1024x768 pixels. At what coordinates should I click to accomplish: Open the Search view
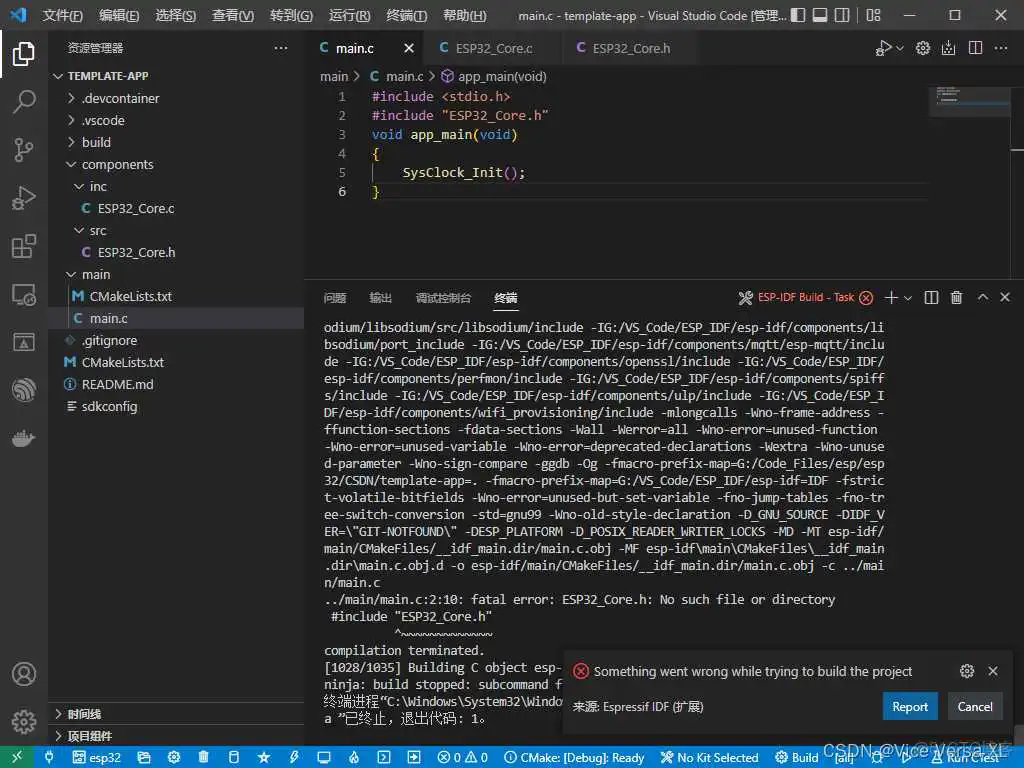(x=22, y=101)
